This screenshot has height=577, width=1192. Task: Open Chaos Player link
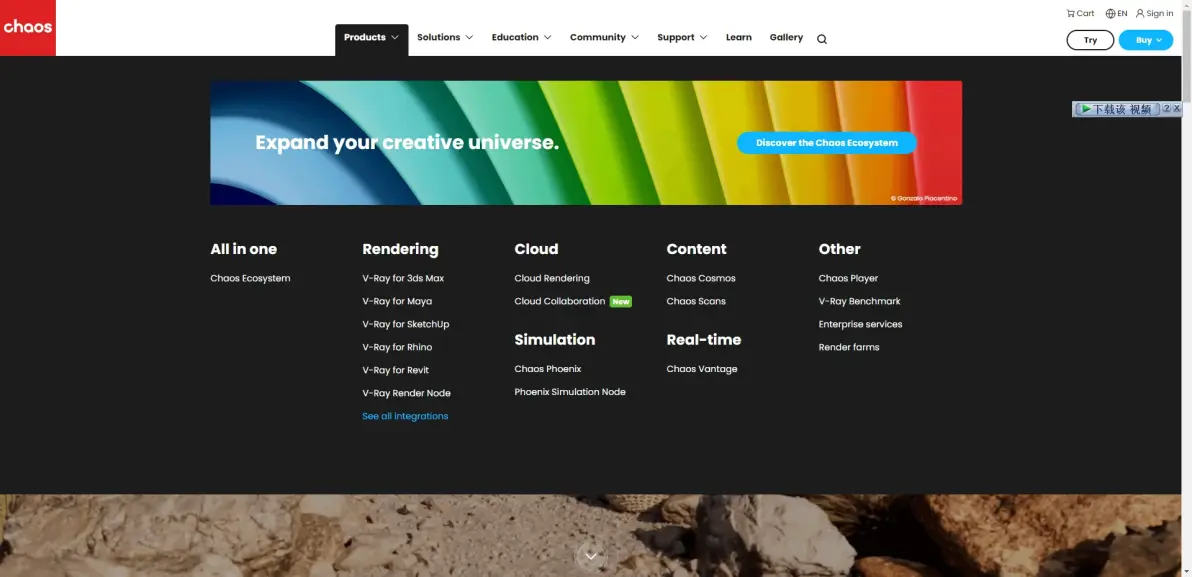click(x=848, y=278)
